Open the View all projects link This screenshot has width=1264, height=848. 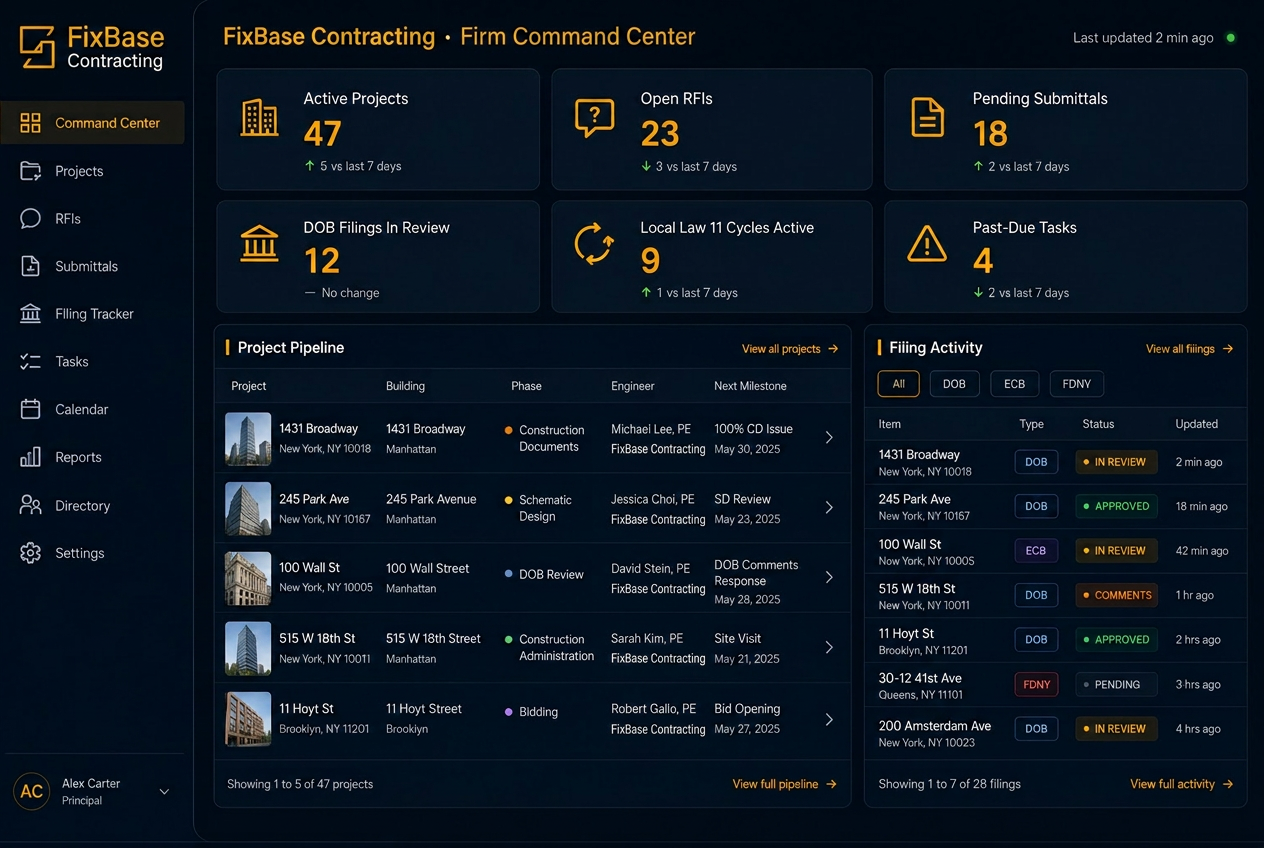click(x=790, y=349)
